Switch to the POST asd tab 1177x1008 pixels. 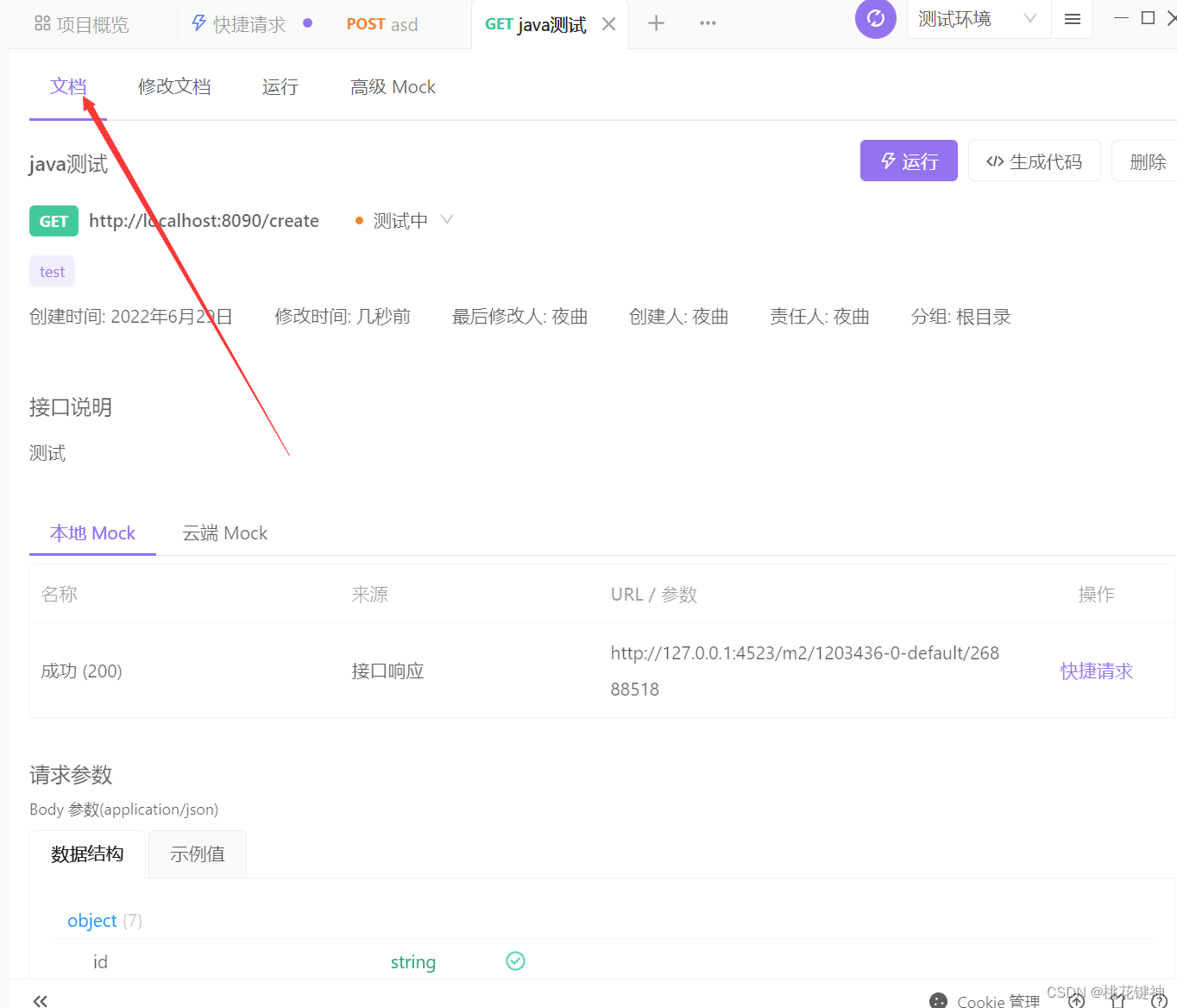click(x=382, y=24)
